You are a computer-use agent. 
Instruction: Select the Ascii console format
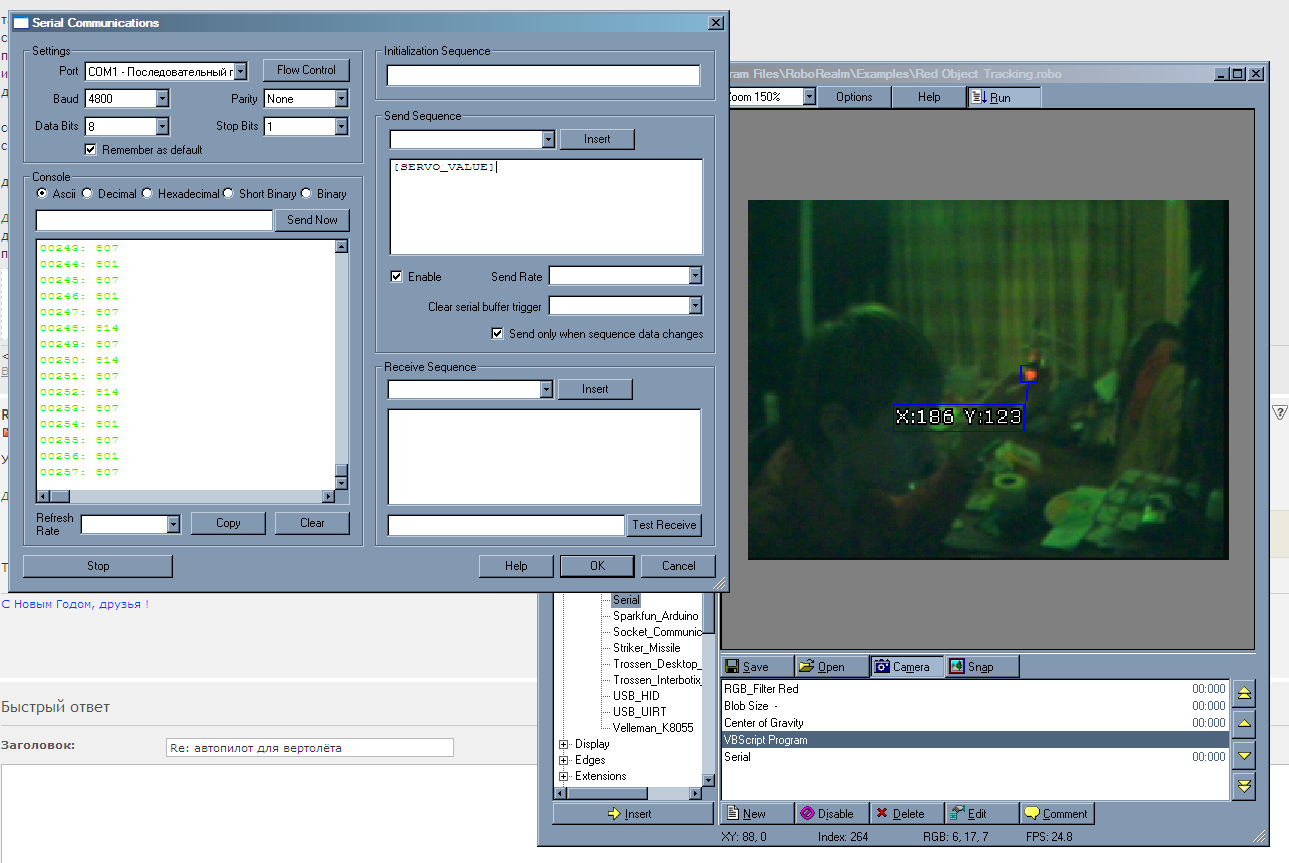pyautogui.click(x=42, y=194)
